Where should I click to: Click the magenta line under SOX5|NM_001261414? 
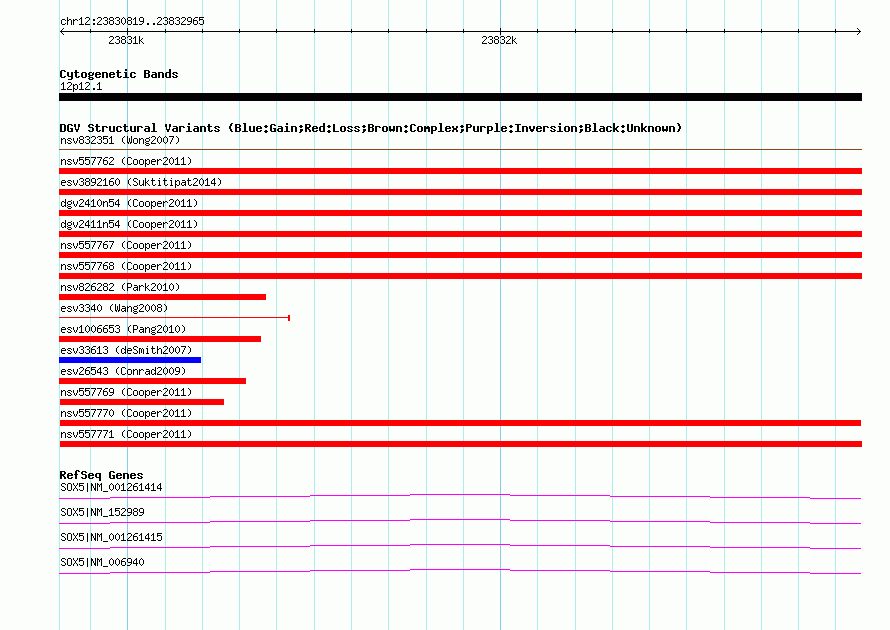[460, 497]
